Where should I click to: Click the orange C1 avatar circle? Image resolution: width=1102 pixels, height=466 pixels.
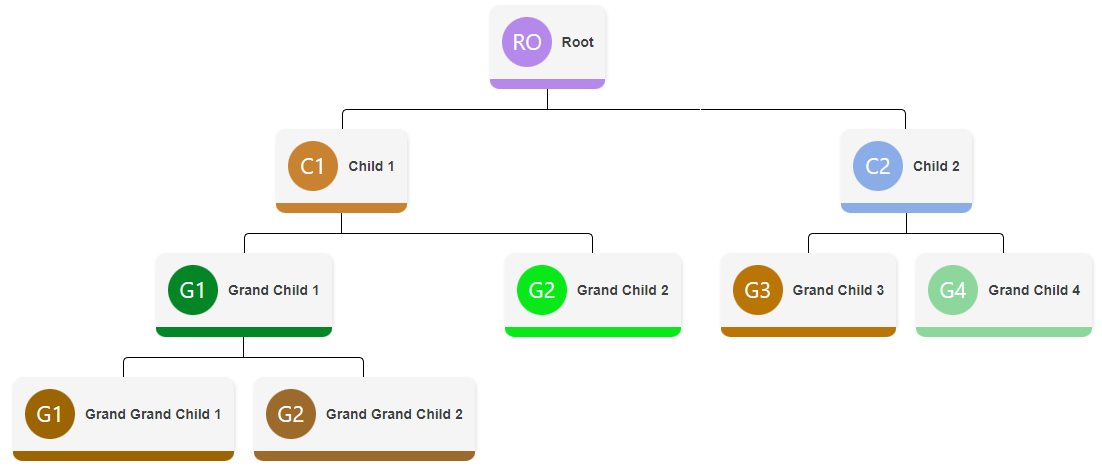pyautogui.click(x=313, y=166)
